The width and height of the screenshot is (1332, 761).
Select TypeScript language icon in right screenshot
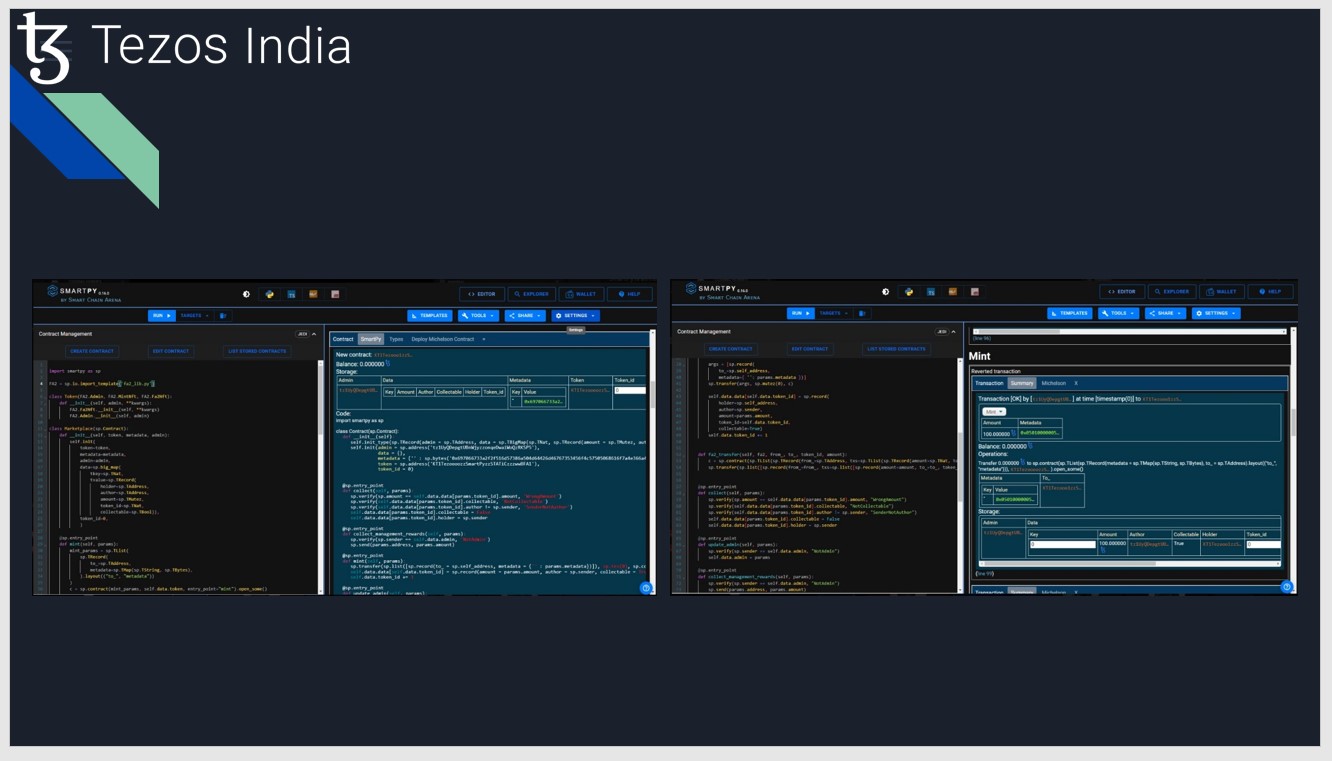coord(930,292)
